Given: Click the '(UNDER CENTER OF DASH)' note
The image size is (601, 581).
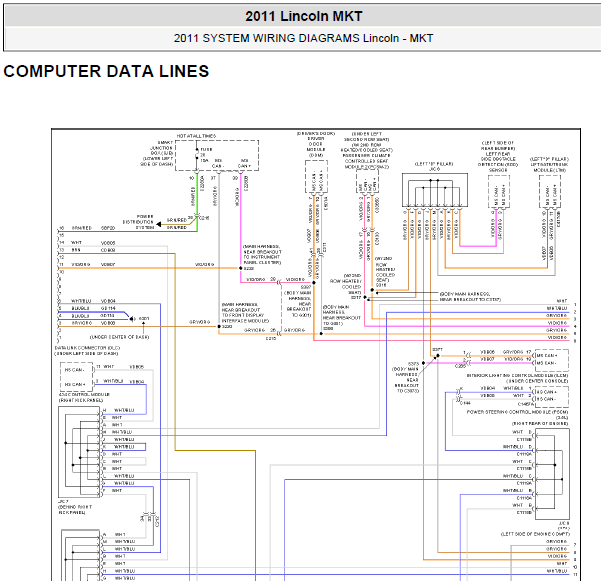Looking at the screenshot, I should 119,337.
